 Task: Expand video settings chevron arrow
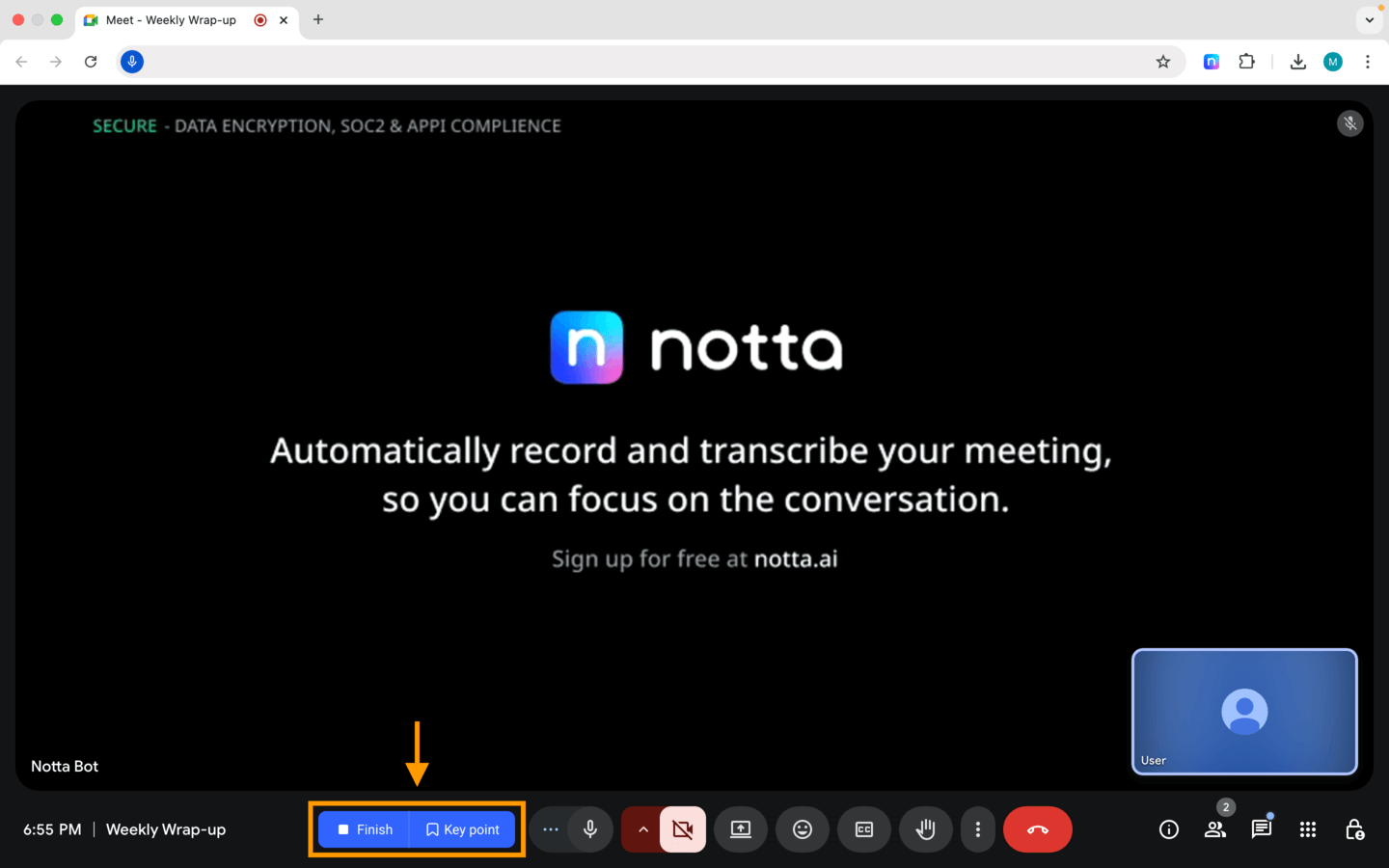[642, 829]
